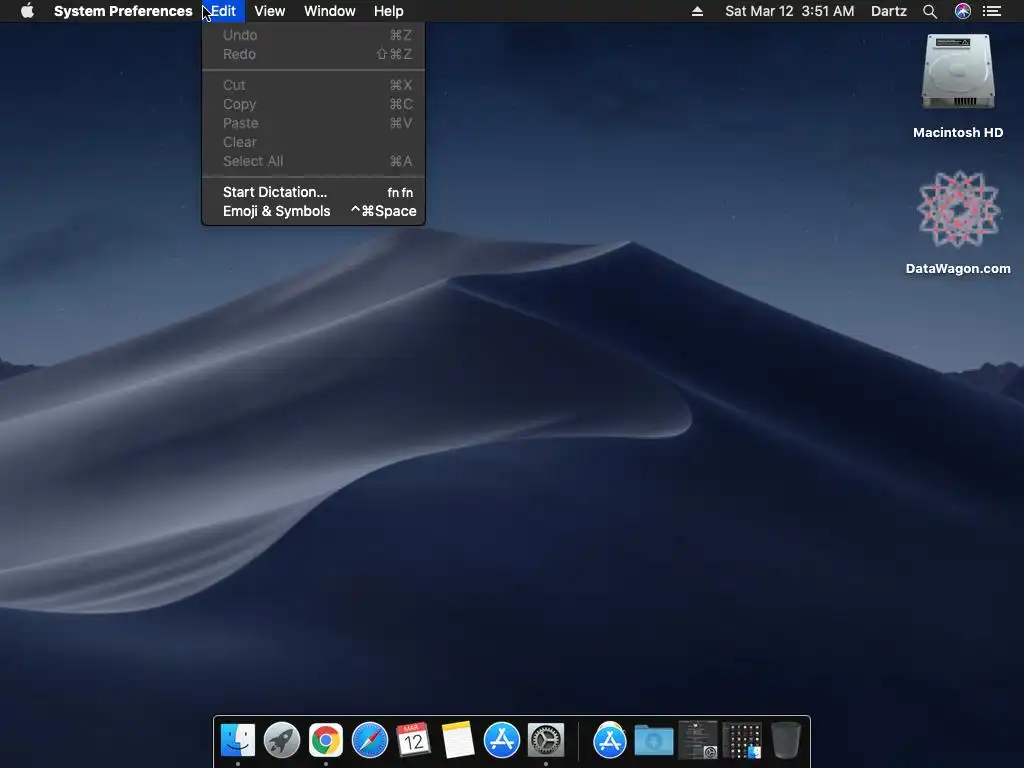Open the Help menu
This screenshot has width=1024, height=768.
[389, 11]
